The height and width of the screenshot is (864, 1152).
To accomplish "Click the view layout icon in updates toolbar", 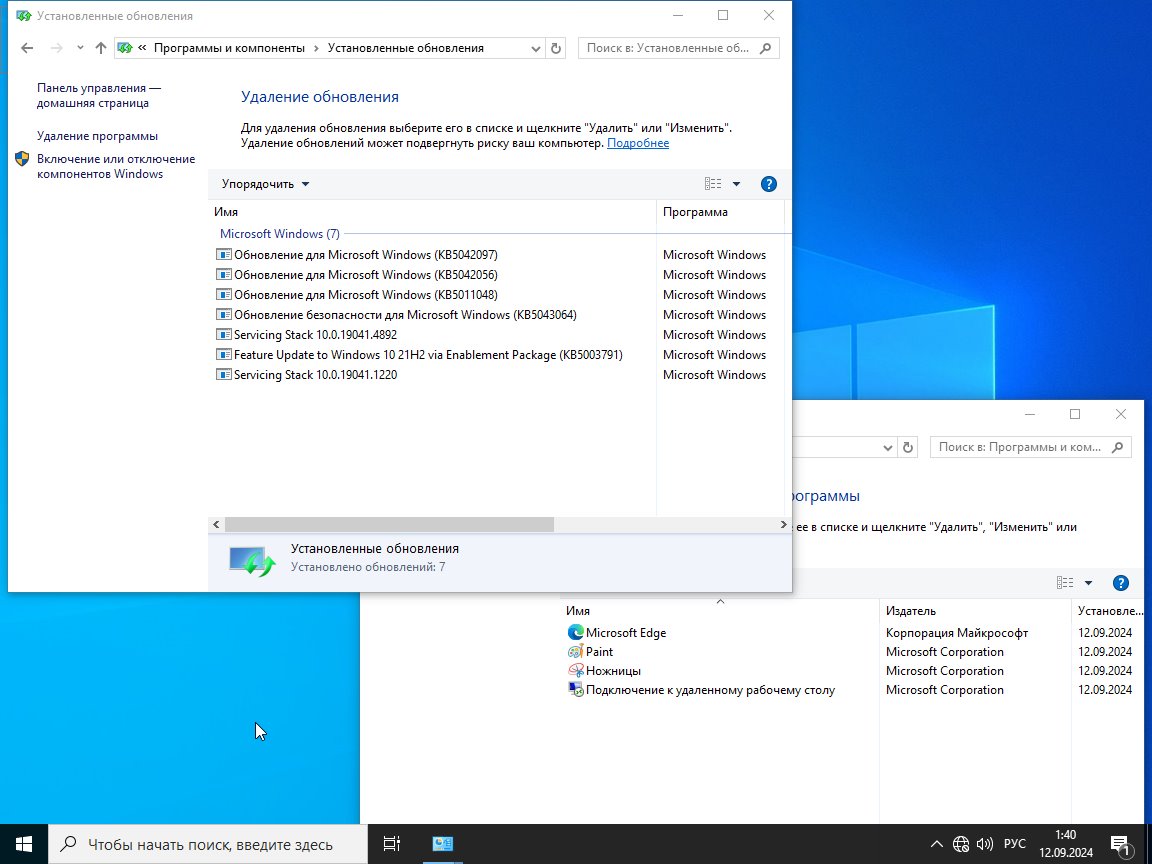I will coord(713,184).
